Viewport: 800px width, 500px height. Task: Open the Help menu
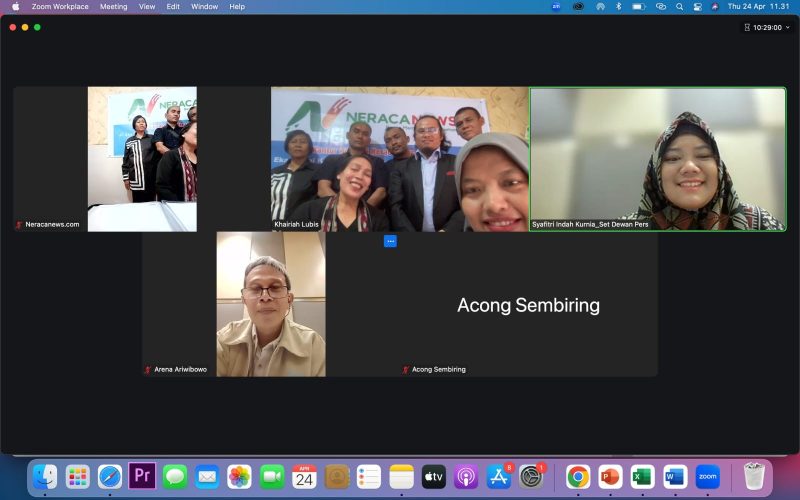point(237,6)
